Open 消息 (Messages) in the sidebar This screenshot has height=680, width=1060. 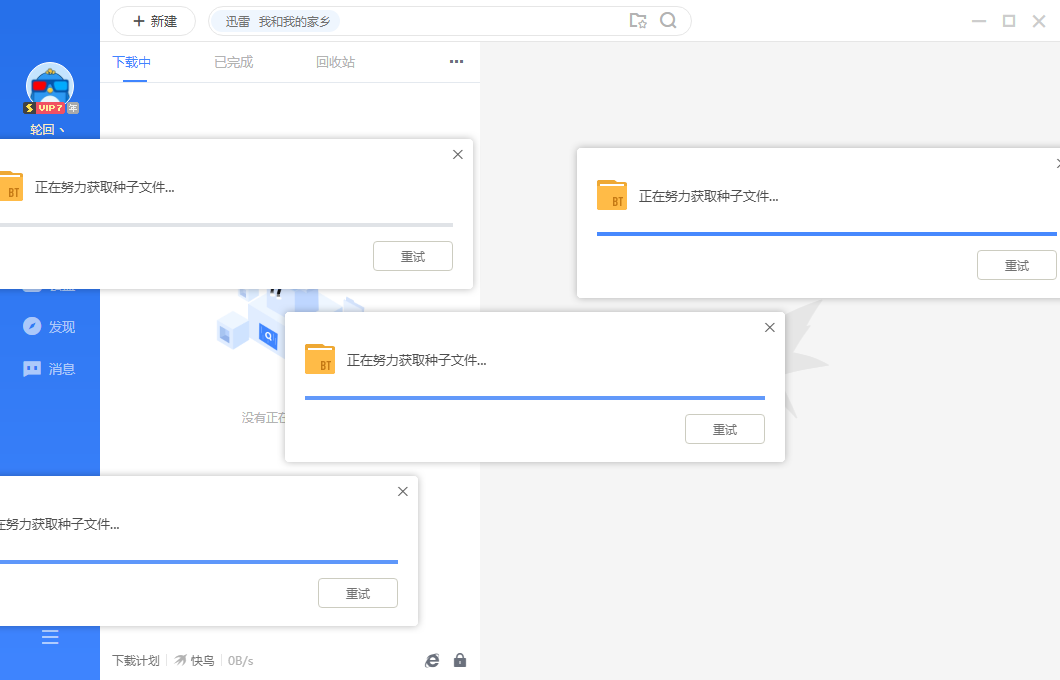[50, 368]
